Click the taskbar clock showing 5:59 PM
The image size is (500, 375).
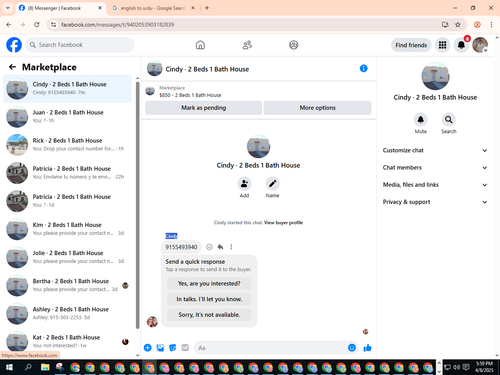tap(484, 367)
